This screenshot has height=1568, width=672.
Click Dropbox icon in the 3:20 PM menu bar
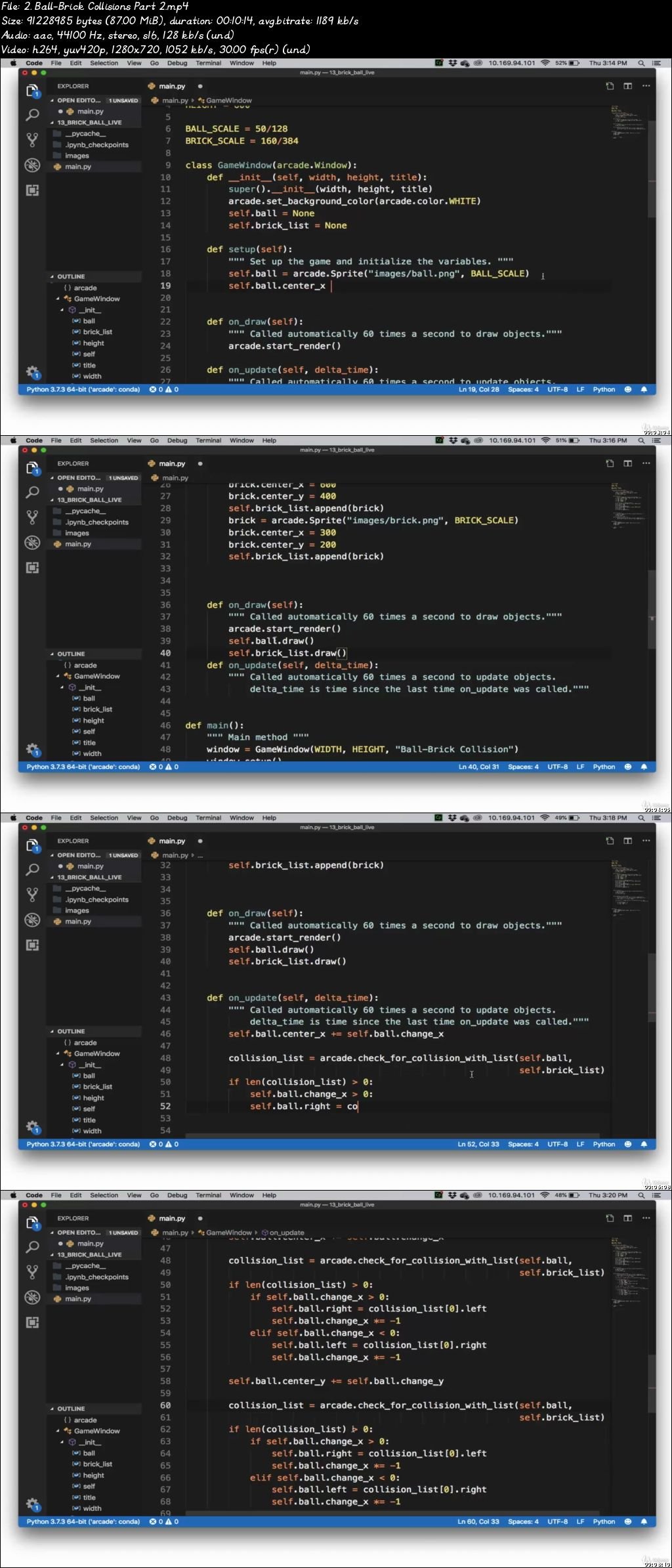tap(453, 1195)
